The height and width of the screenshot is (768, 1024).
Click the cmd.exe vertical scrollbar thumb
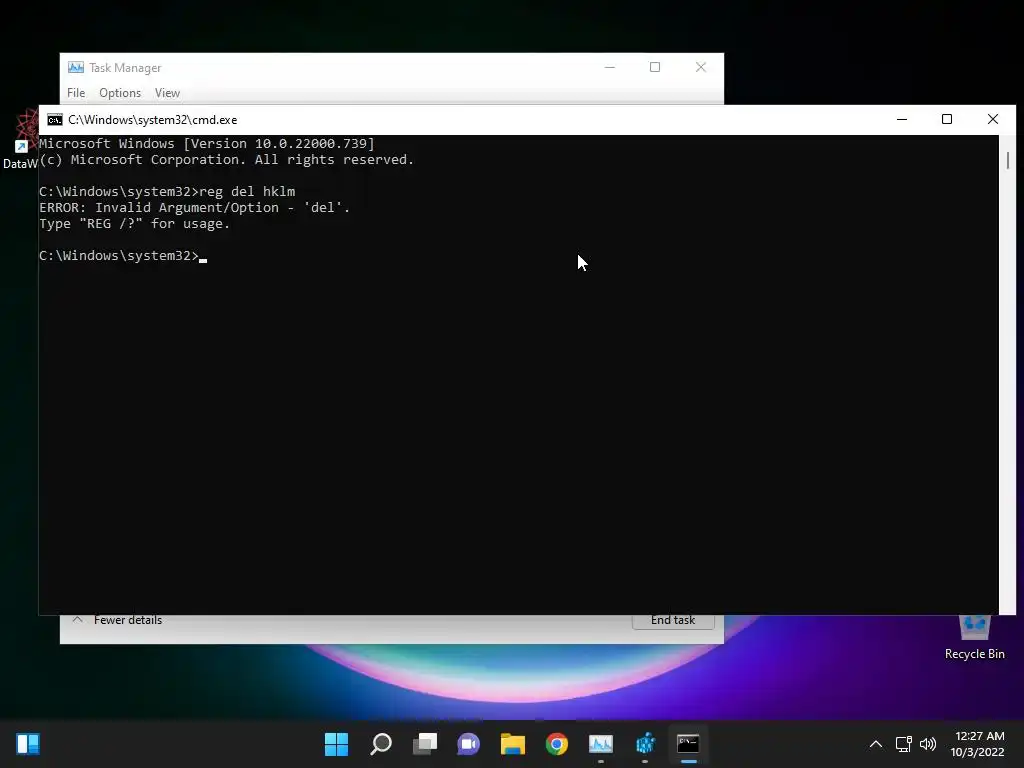click(1008, 160)
